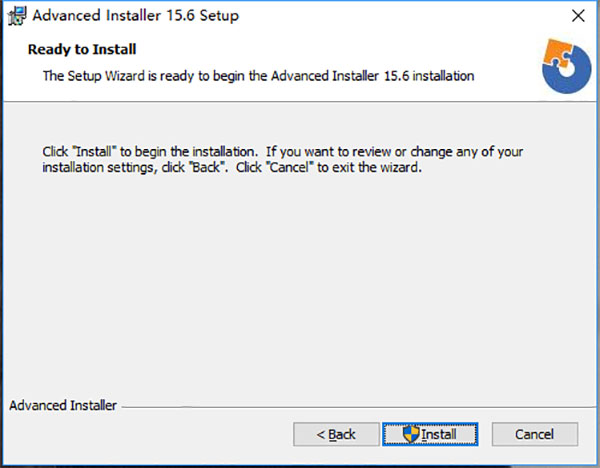Cancel the setup wizard
Image resolution: width=600 pixels, height=468 pixels.
tap(535, 434)
